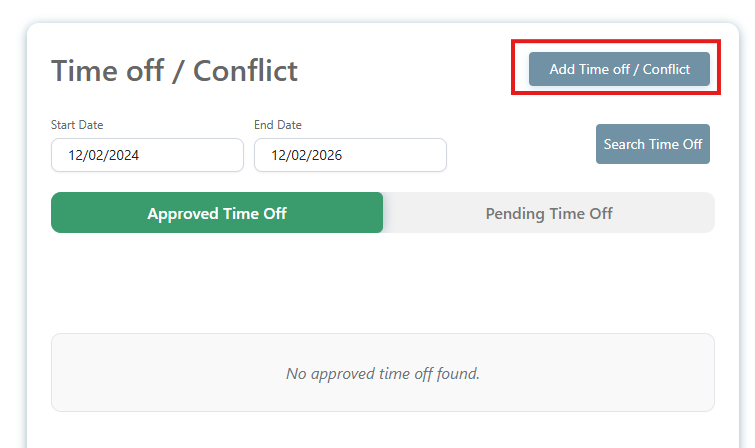Click the Time off / Conflict page heading
Image resolution: width=755 pixels, height=448 pixels.
click(174, 71)
